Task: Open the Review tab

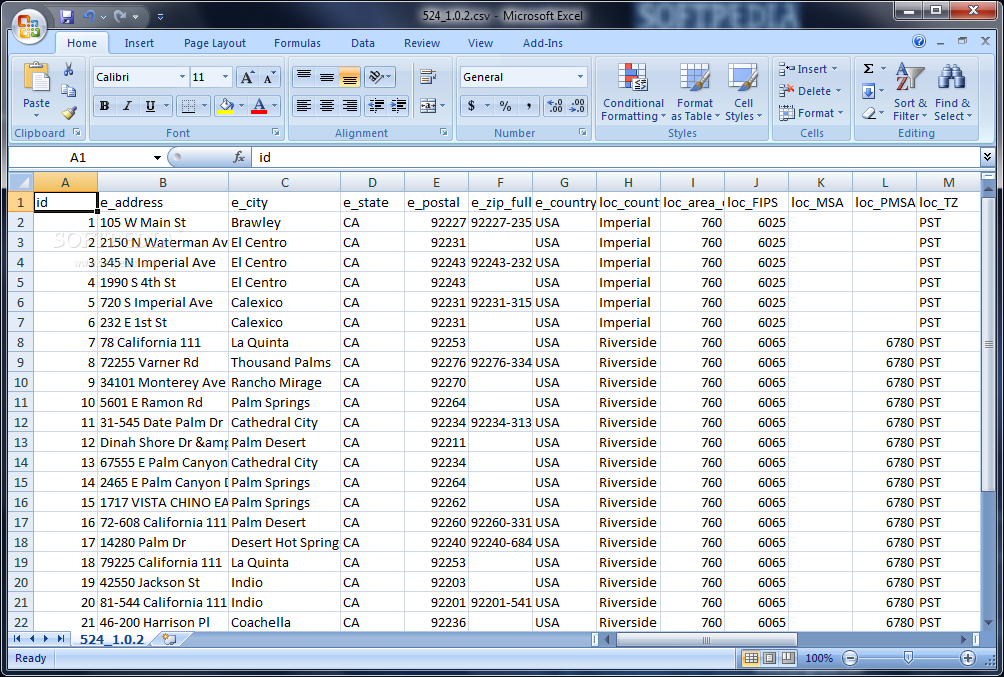Action: 421,43
